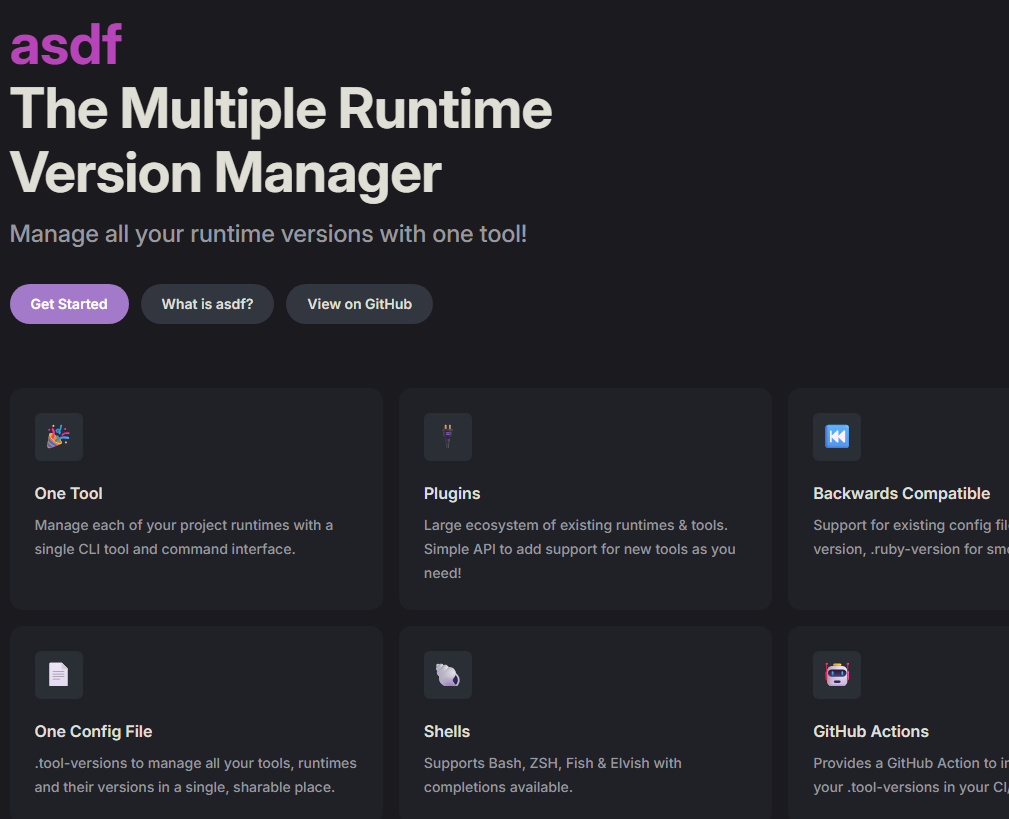Image resolution: width=1009 pixels, height=819 pixels.
Task: Click the Backwards Compatible heading
Action: [x=901, y=493]
